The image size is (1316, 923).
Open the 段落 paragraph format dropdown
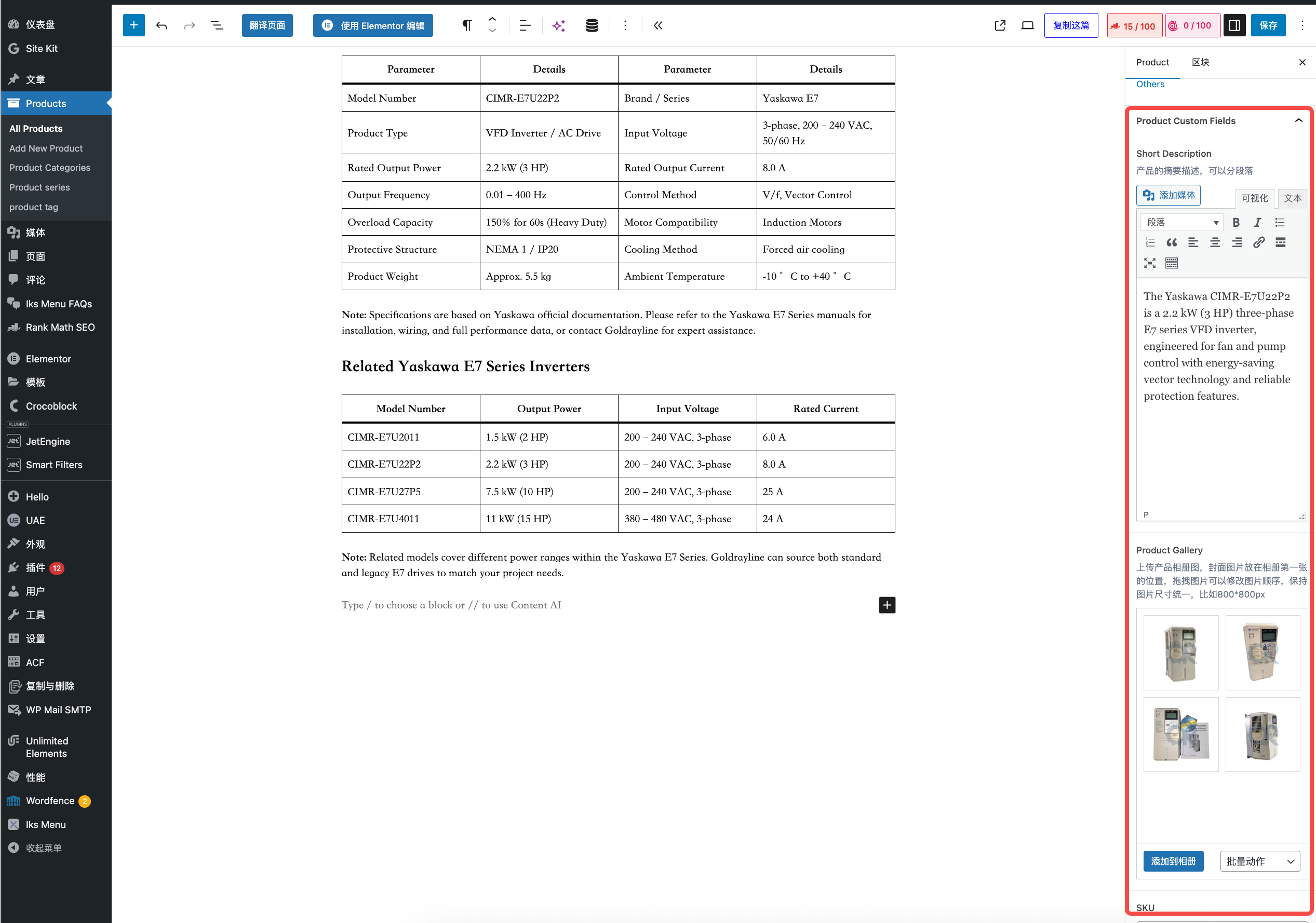1181,222
